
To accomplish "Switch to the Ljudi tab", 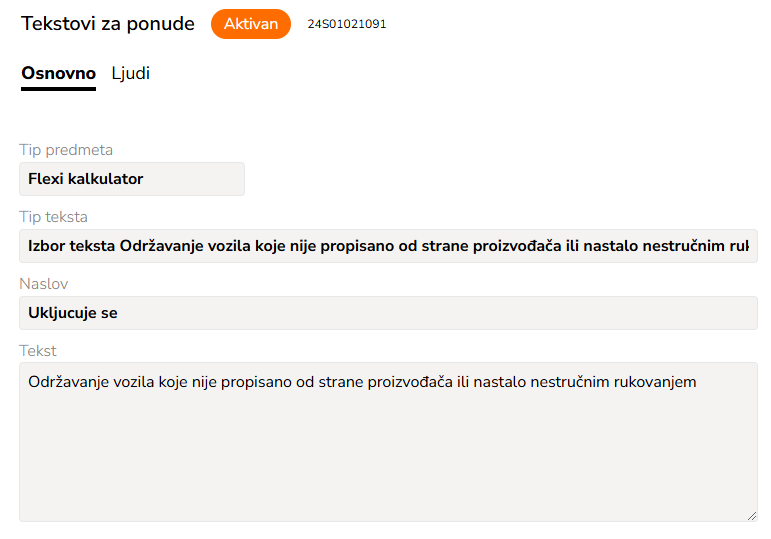I will 131,73.
